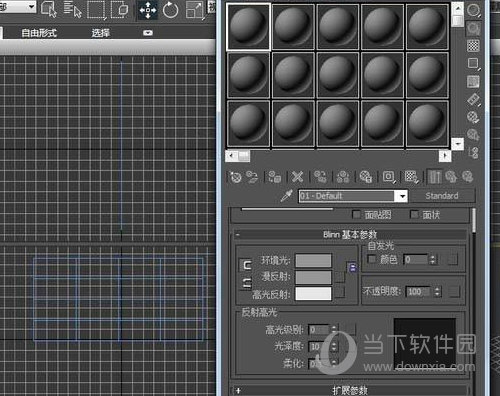This screenshot has width=500, height=396.
Task: Select the active white-bordered sample slot
Action: click(x=248, y=27)
